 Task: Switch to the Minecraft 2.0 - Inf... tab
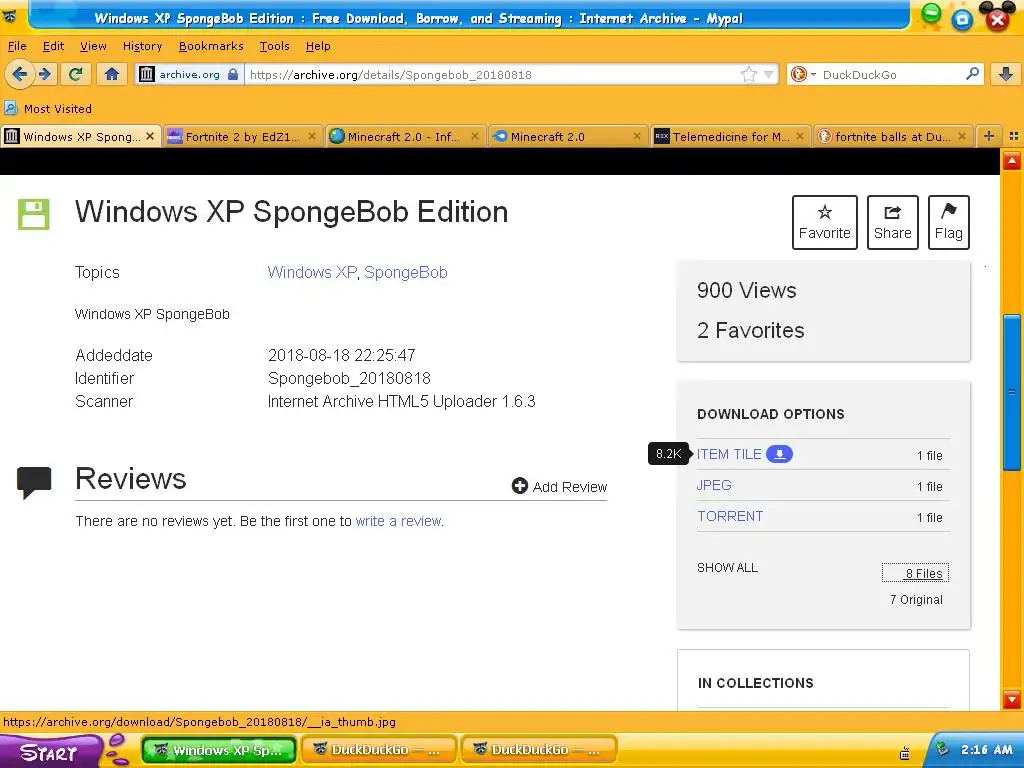tap(404, 136)
